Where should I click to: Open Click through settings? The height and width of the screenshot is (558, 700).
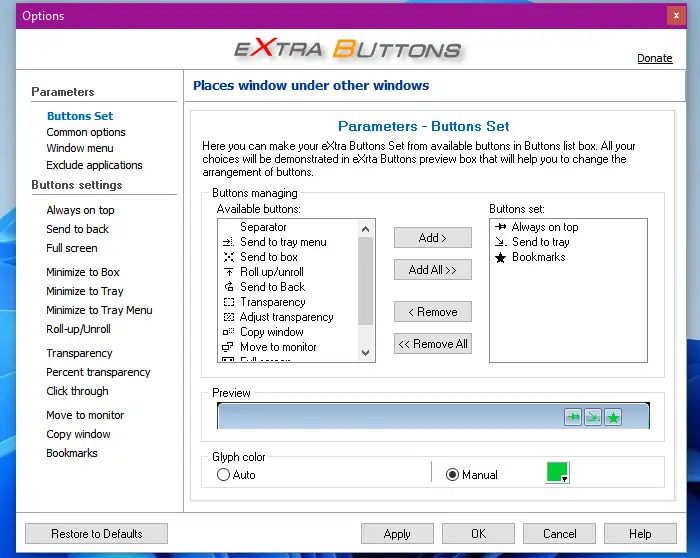click(77, 391)
